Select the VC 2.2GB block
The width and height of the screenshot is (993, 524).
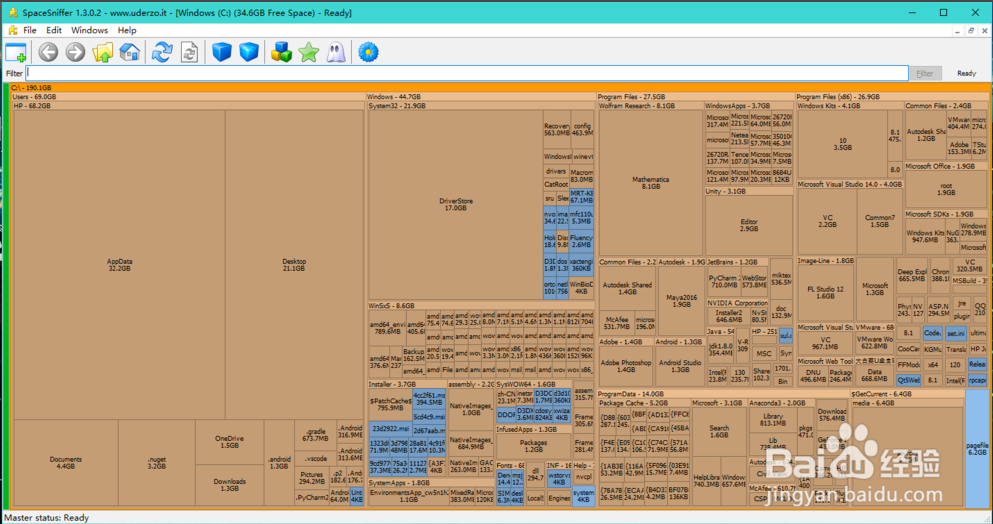pos(827,221)
